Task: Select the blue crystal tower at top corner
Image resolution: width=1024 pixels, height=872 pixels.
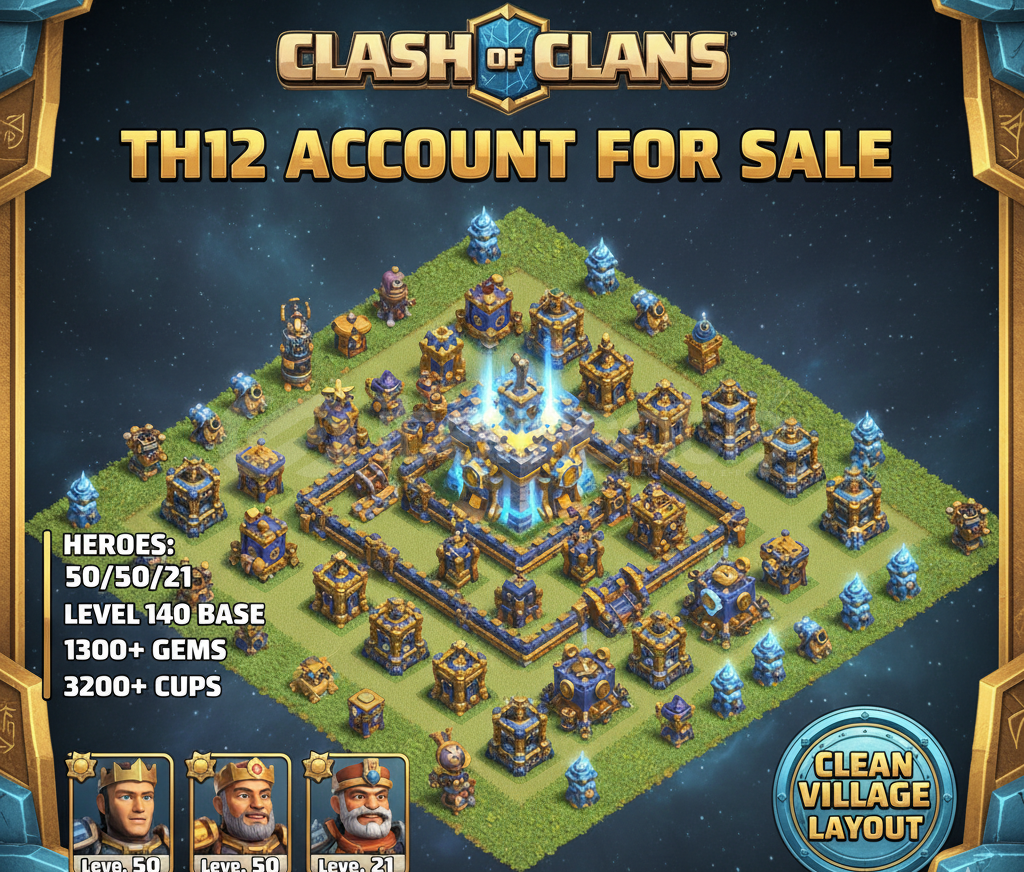Action: coord(484,235)
